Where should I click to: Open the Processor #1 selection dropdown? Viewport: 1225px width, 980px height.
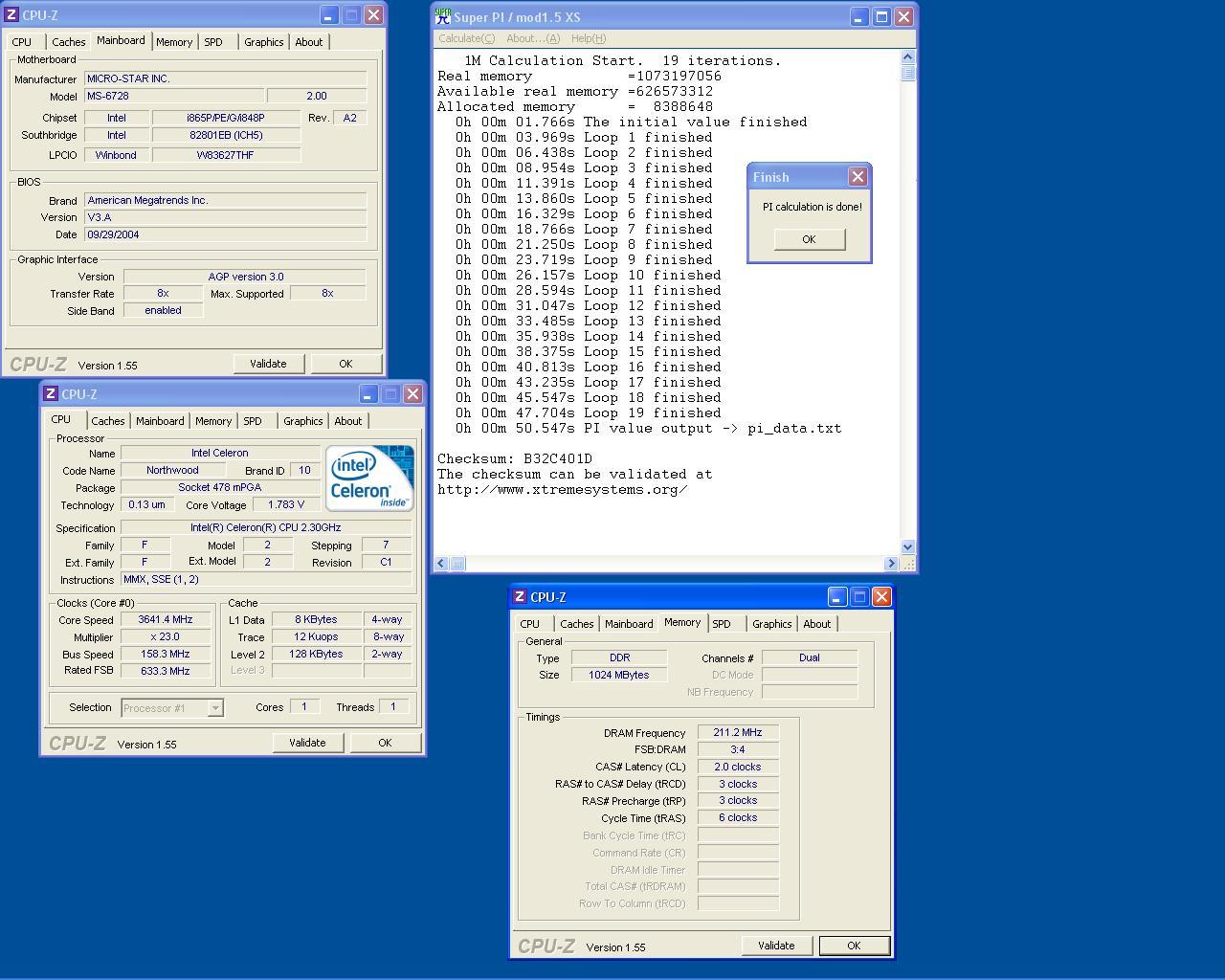pos(215,708)
